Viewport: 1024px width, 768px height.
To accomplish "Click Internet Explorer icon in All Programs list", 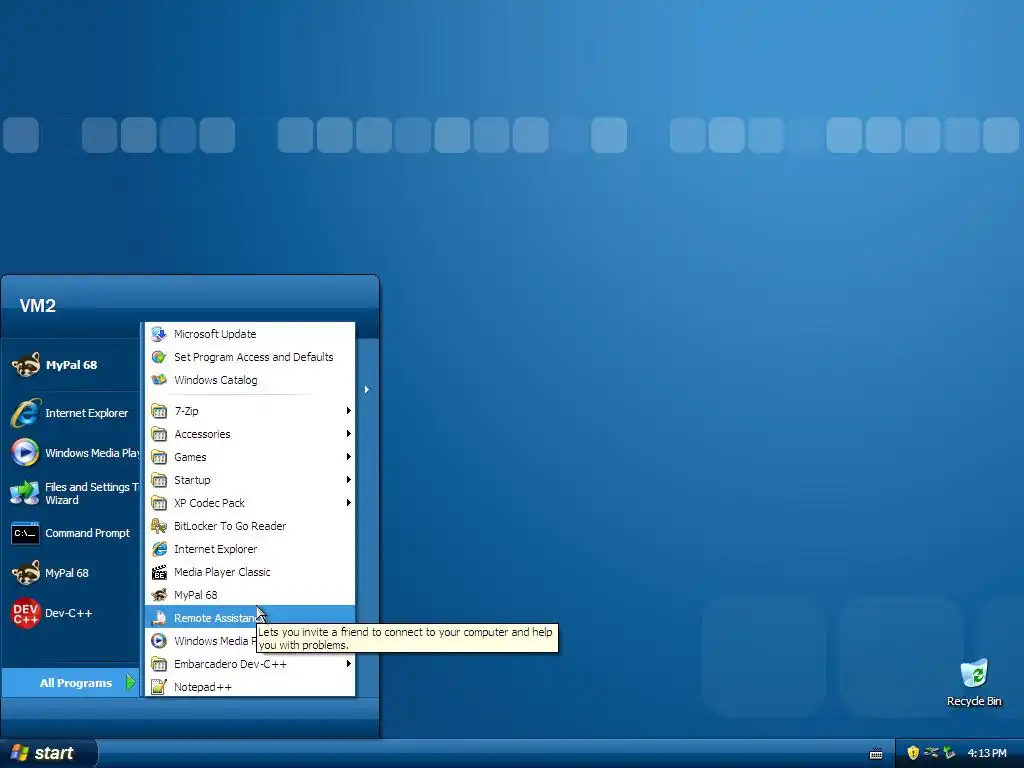I will (159, 549).
